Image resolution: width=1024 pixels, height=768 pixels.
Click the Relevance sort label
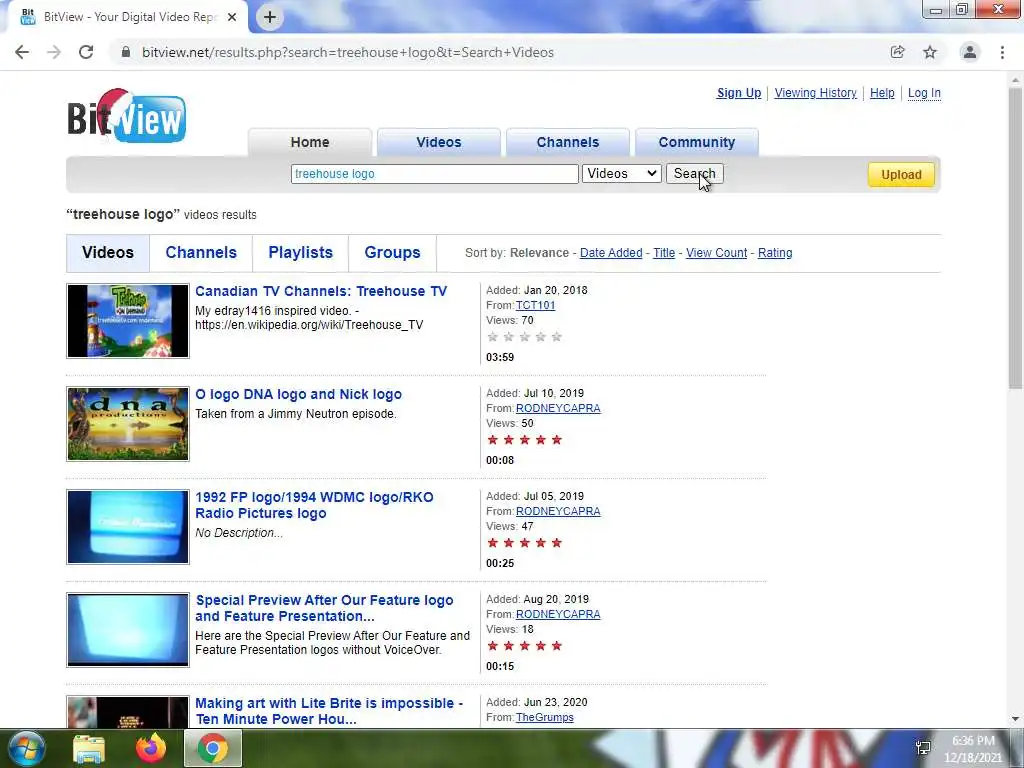point(539,253)
